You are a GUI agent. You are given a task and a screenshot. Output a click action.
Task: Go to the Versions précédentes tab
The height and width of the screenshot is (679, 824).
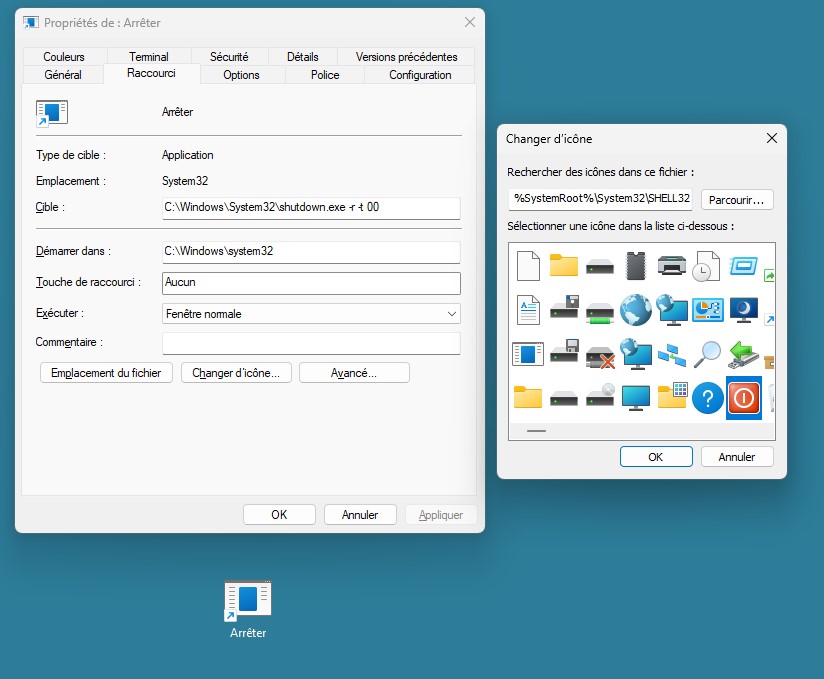click(406, 57)
